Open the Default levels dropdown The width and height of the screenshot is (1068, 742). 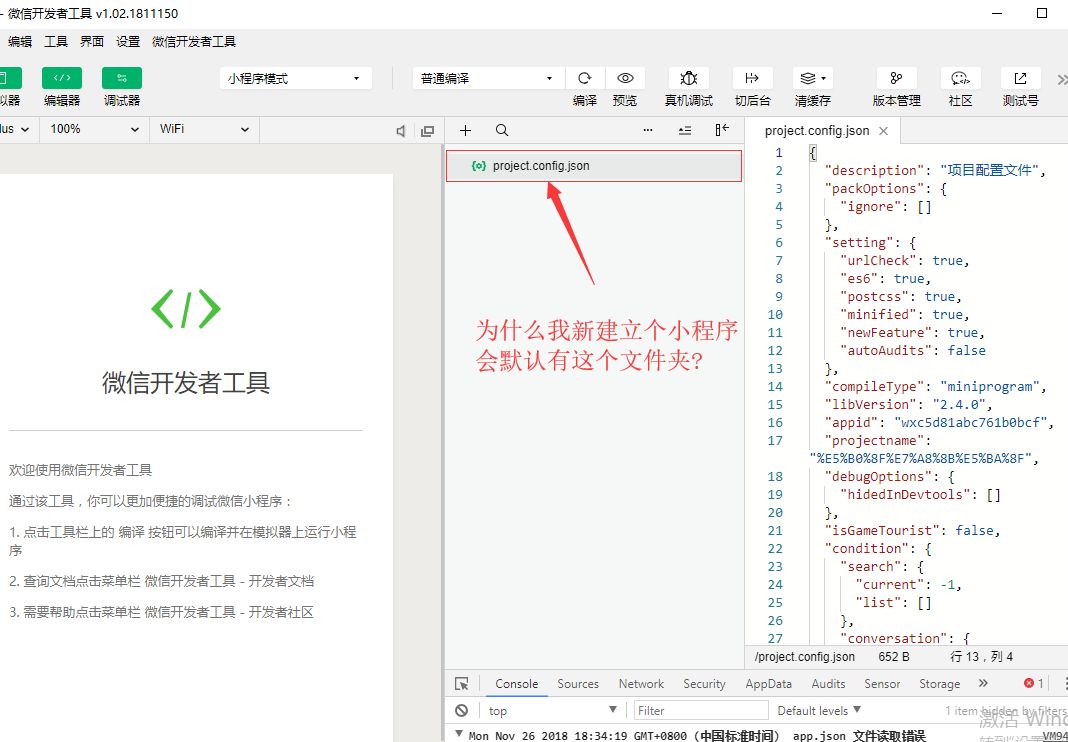[x=819, y=711]
